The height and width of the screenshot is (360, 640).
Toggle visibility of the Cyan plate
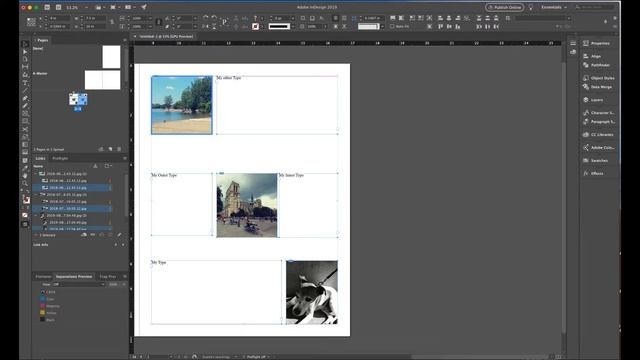click(x=42, y=299)
